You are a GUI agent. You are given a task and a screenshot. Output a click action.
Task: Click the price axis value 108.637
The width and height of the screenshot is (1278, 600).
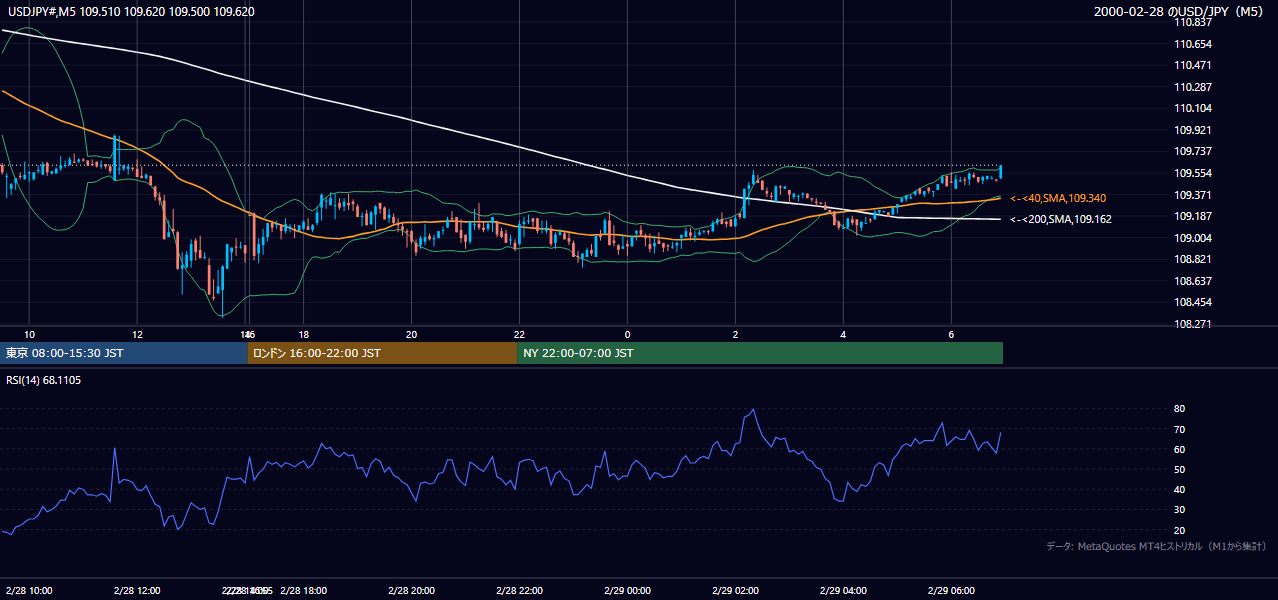[1194, 280]
